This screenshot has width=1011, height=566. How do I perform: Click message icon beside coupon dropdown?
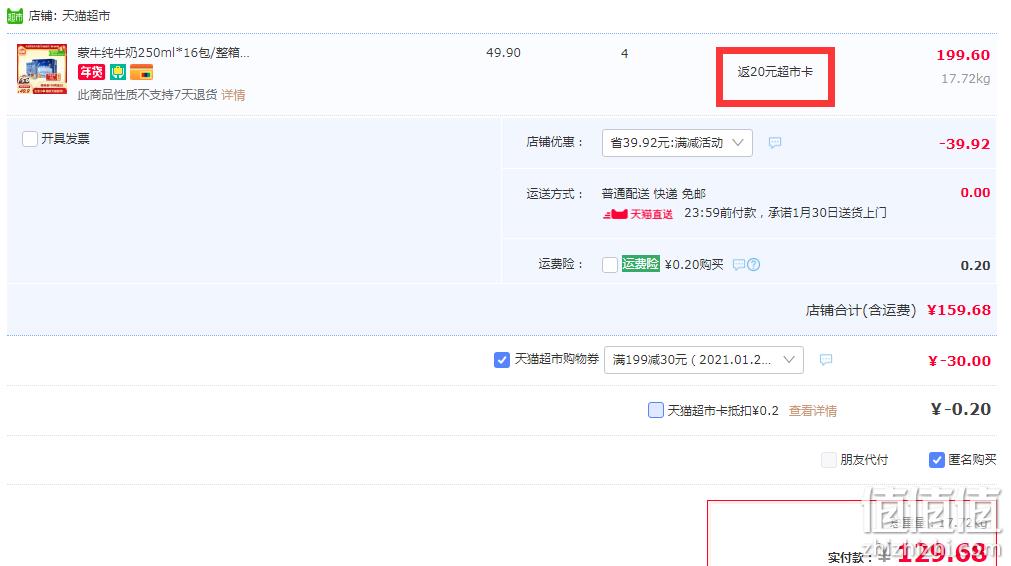825,360
